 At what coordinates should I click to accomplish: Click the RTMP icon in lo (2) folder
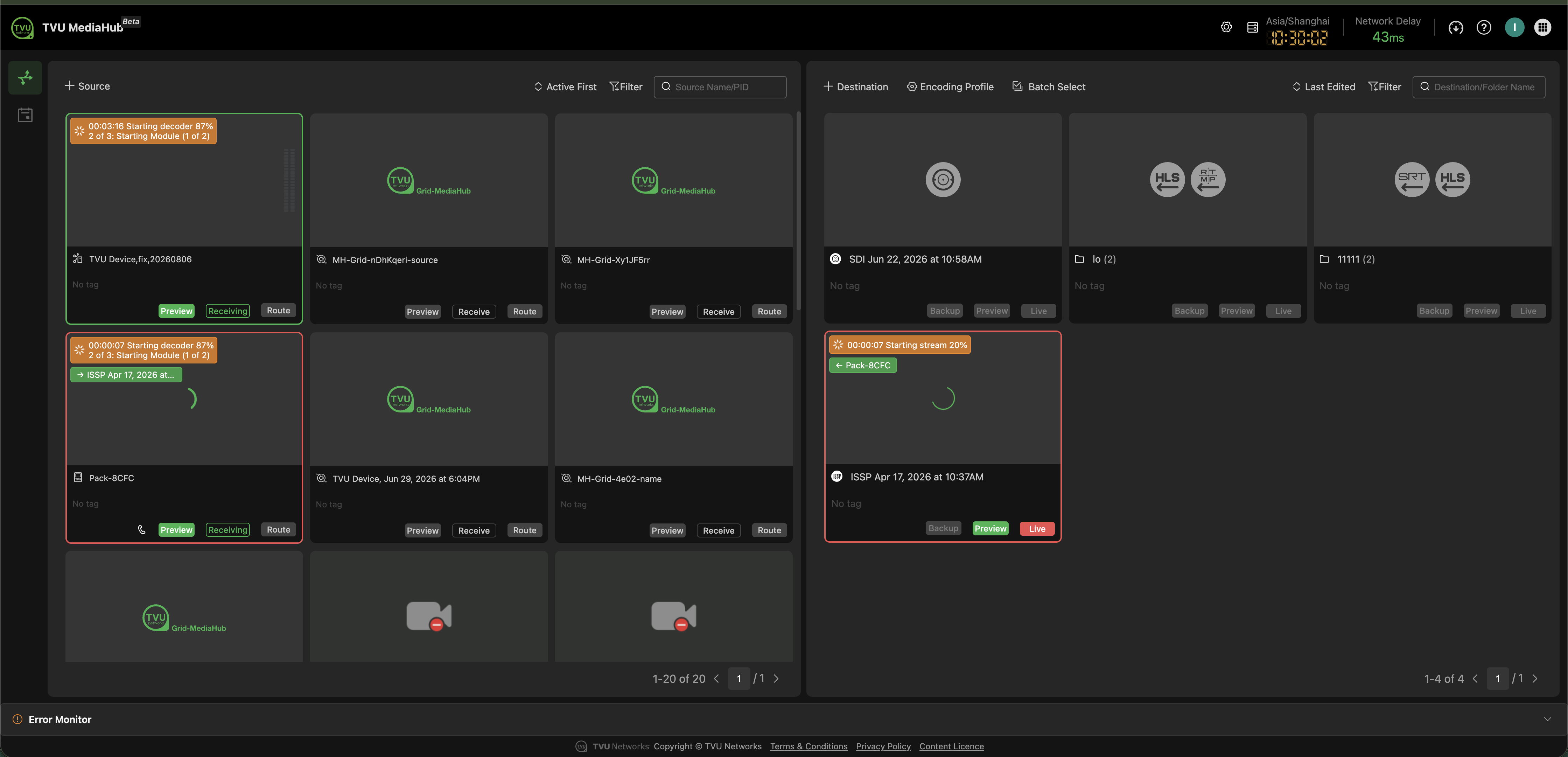[1207, 180]
